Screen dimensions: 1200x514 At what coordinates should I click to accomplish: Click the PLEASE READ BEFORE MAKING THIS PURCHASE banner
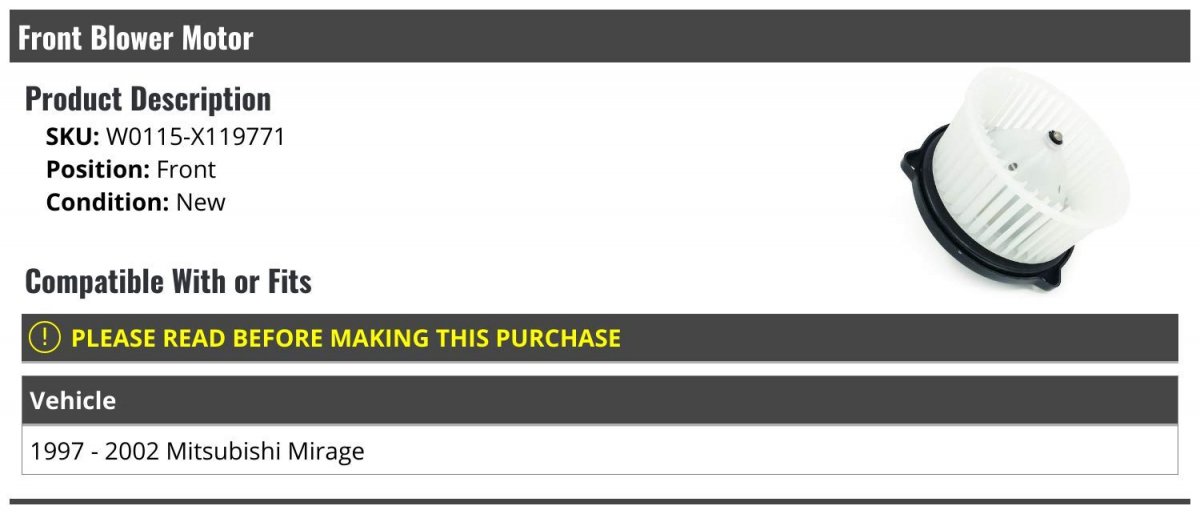600,338
